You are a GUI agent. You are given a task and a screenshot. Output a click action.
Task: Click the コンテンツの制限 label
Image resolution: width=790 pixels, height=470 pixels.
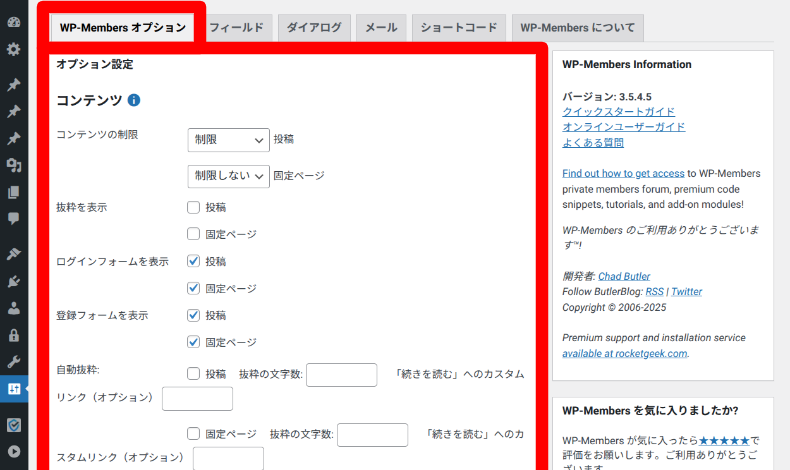point(97,135)
